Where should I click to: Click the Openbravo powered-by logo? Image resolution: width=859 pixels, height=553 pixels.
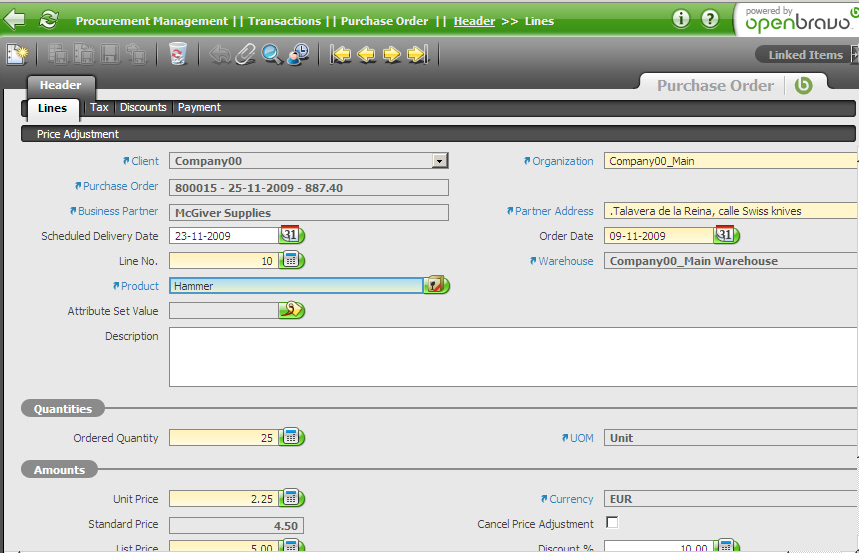click(799, 20)
